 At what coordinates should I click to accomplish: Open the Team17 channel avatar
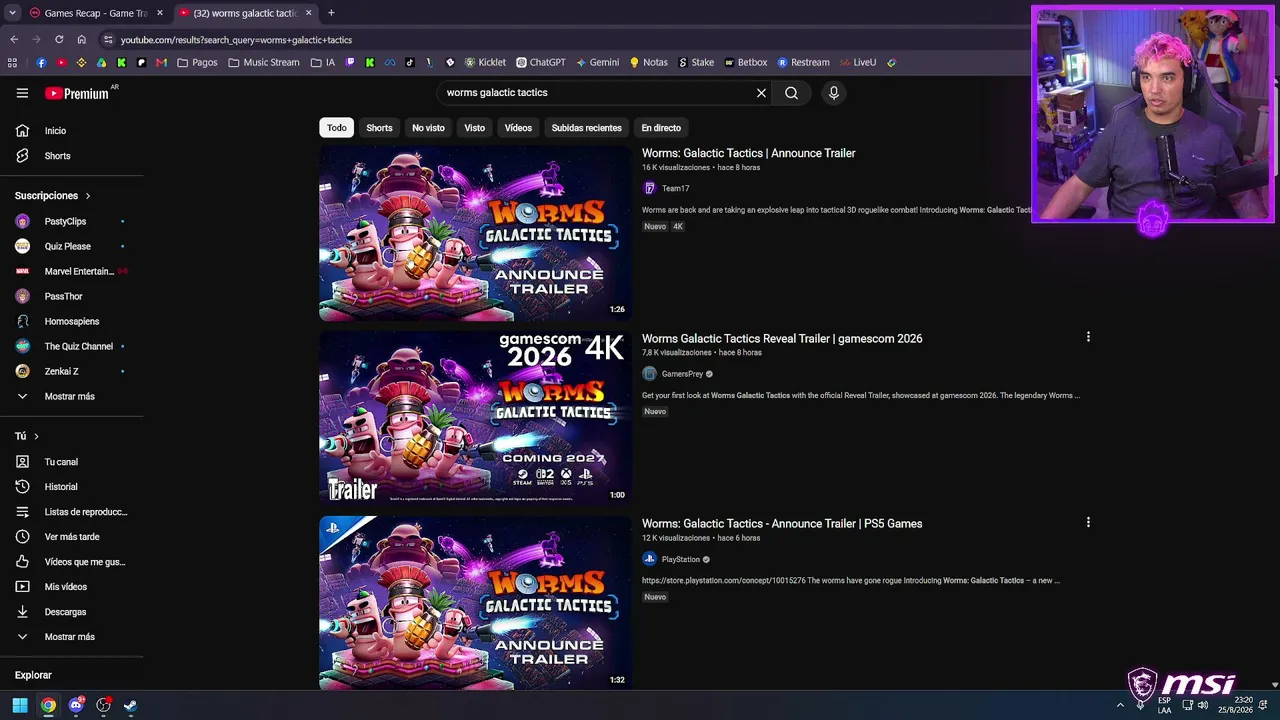[649, 188]
